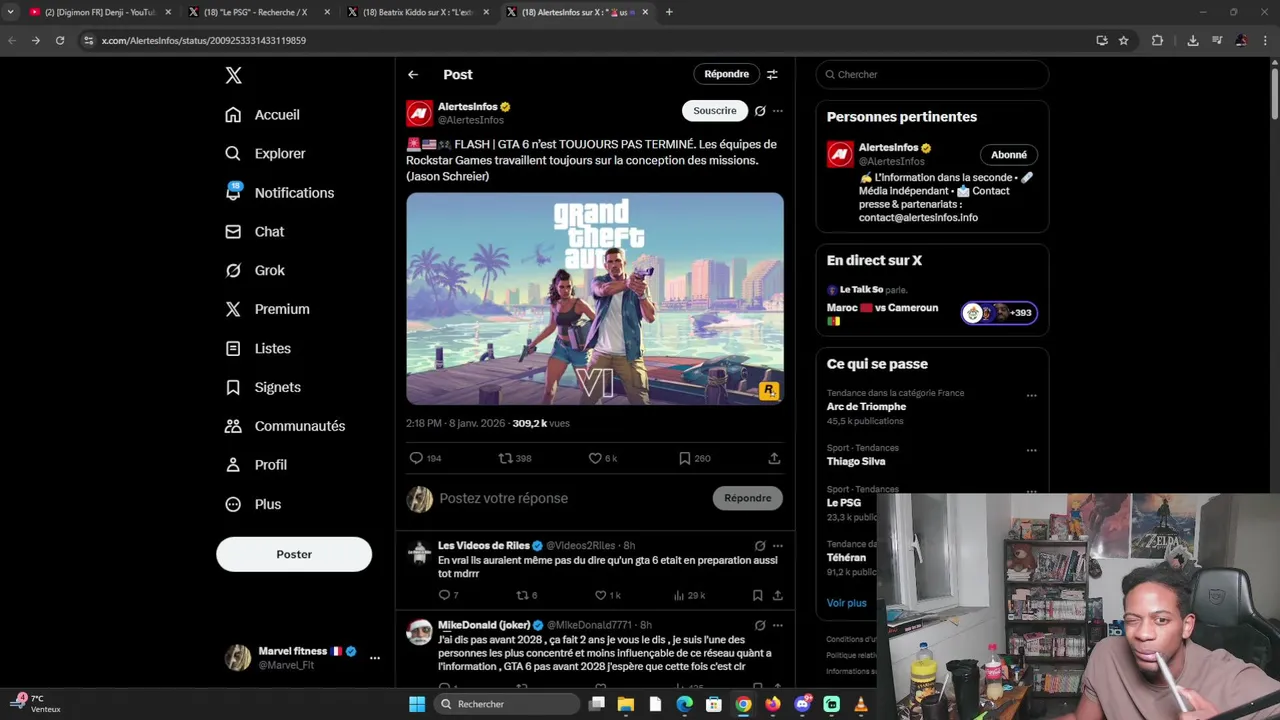Open more options on Riles reply
Screen dimensions: 1280x720
point(778,546)
